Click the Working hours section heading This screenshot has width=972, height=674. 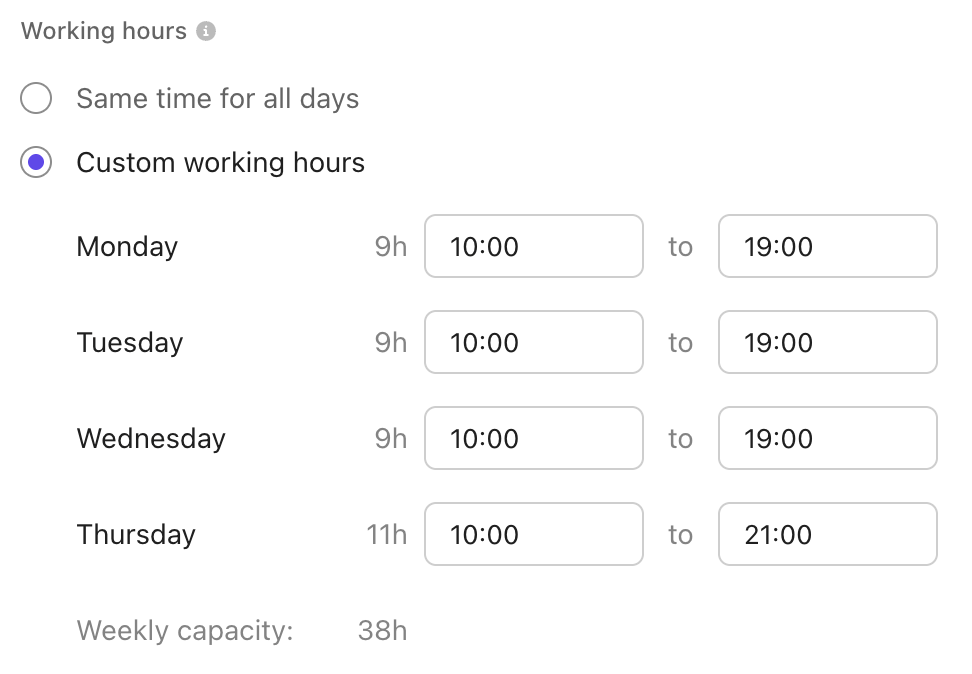point(104,31)
